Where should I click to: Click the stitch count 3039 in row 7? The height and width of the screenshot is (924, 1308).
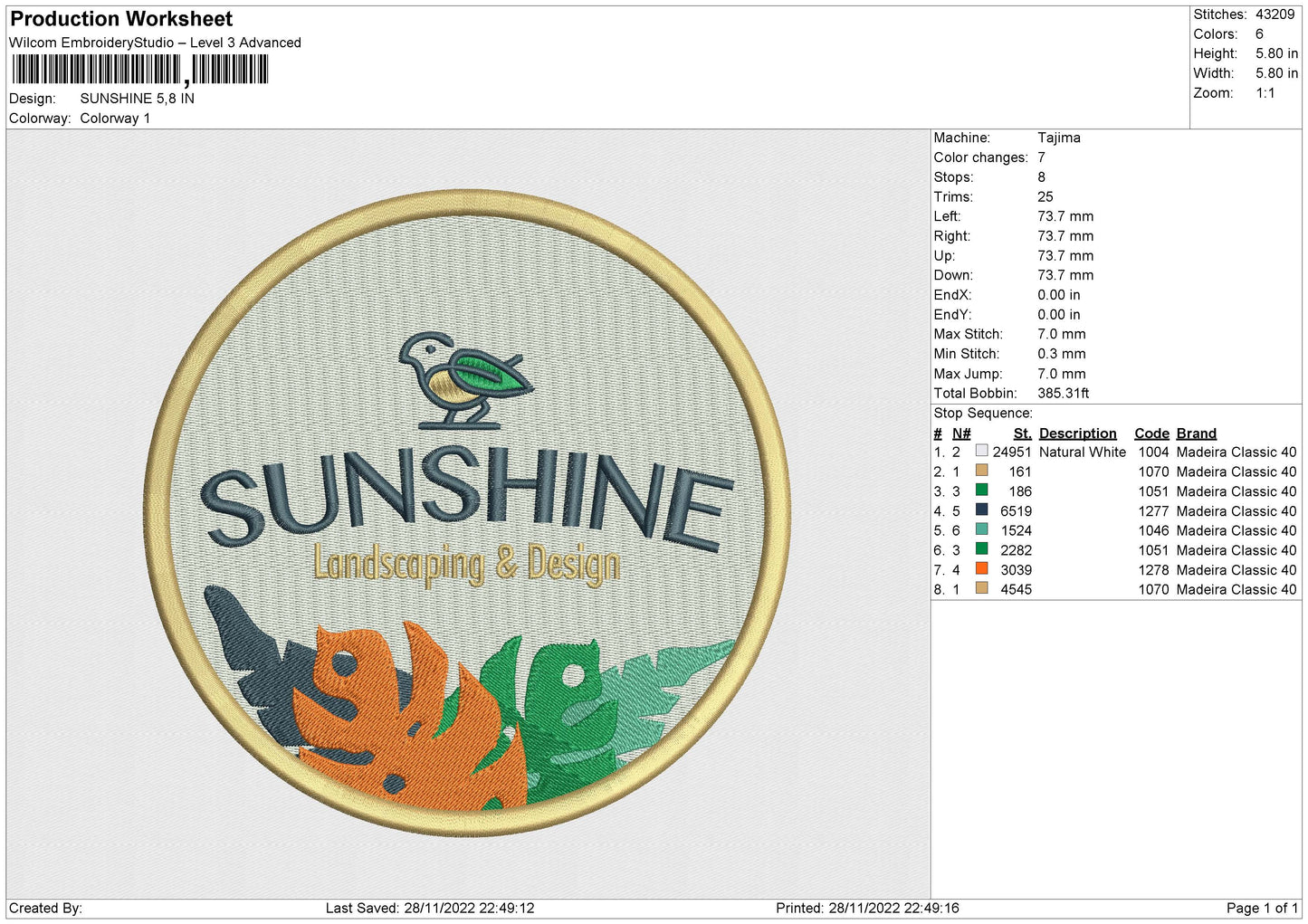pos(1016,570)
